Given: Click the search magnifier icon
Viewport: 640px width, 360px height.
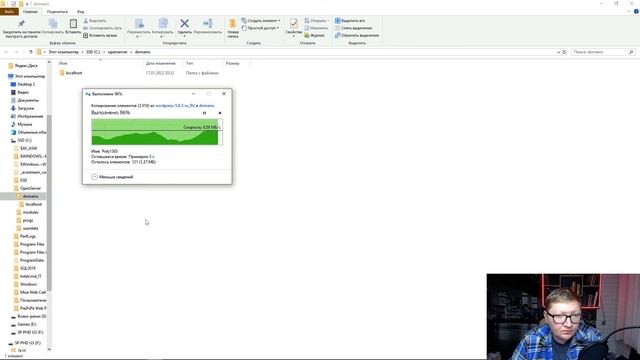Looking at the screenshot, I should (631, 52).
